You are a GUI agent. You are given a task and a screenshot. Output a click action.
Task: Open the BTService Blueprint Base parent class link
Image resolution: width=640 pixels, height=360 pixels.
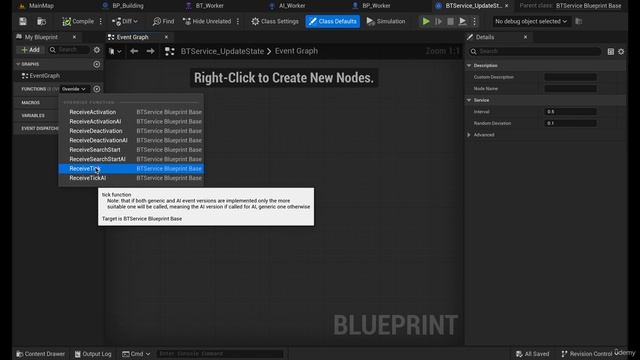[x=588, y=6]
